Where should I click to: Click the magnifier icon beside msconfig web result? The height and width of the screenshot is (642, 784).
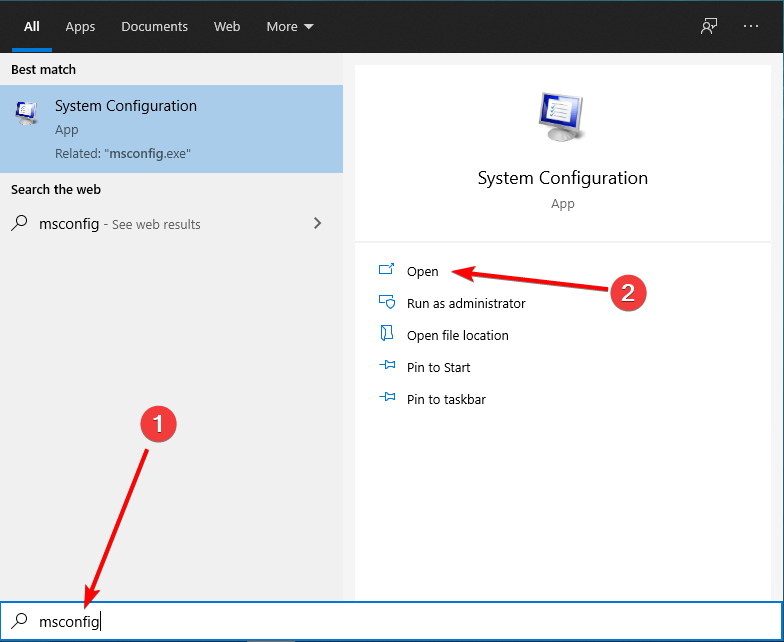coord(19,224)
